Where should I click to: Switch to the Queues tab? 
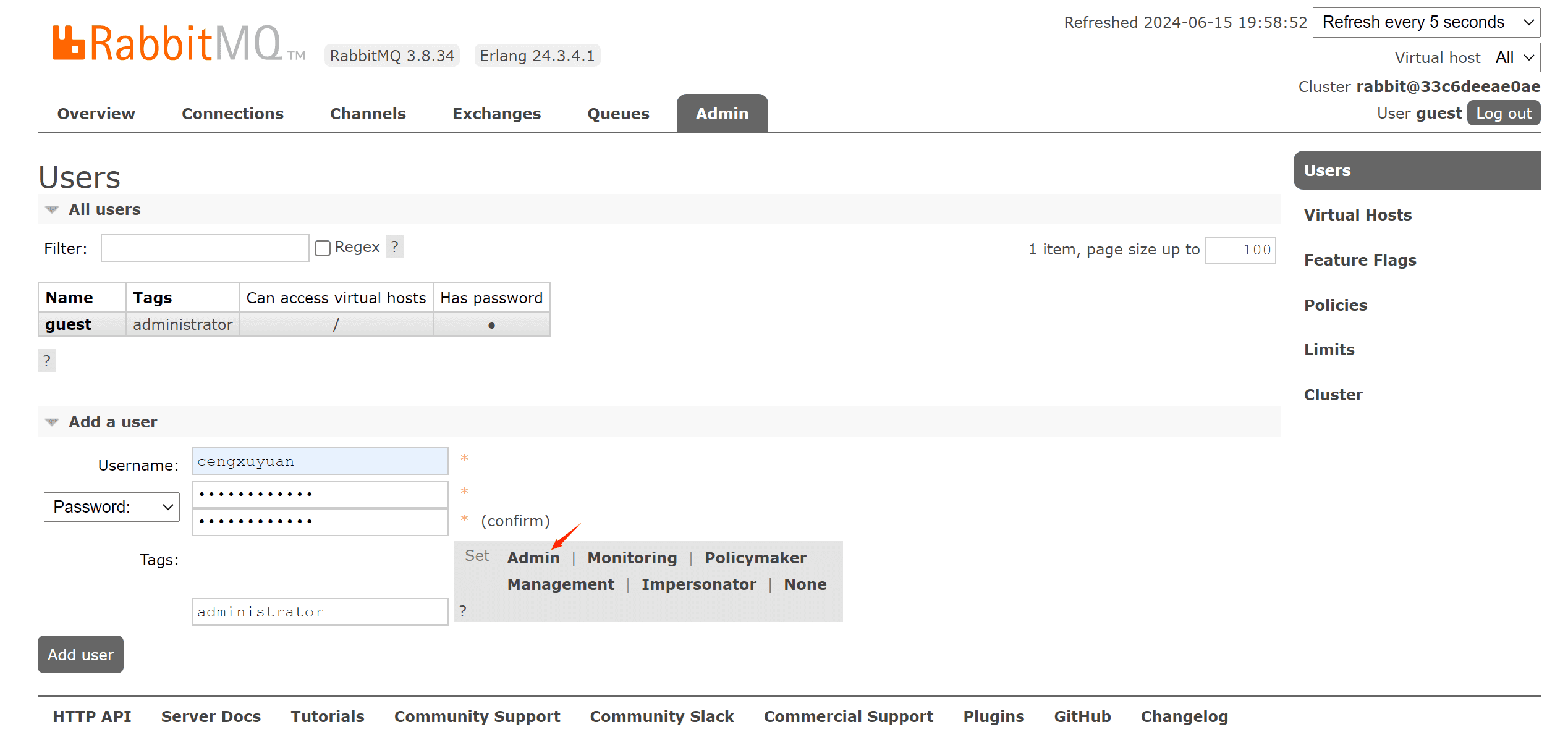pyautogui.click(x=618, y=114)
